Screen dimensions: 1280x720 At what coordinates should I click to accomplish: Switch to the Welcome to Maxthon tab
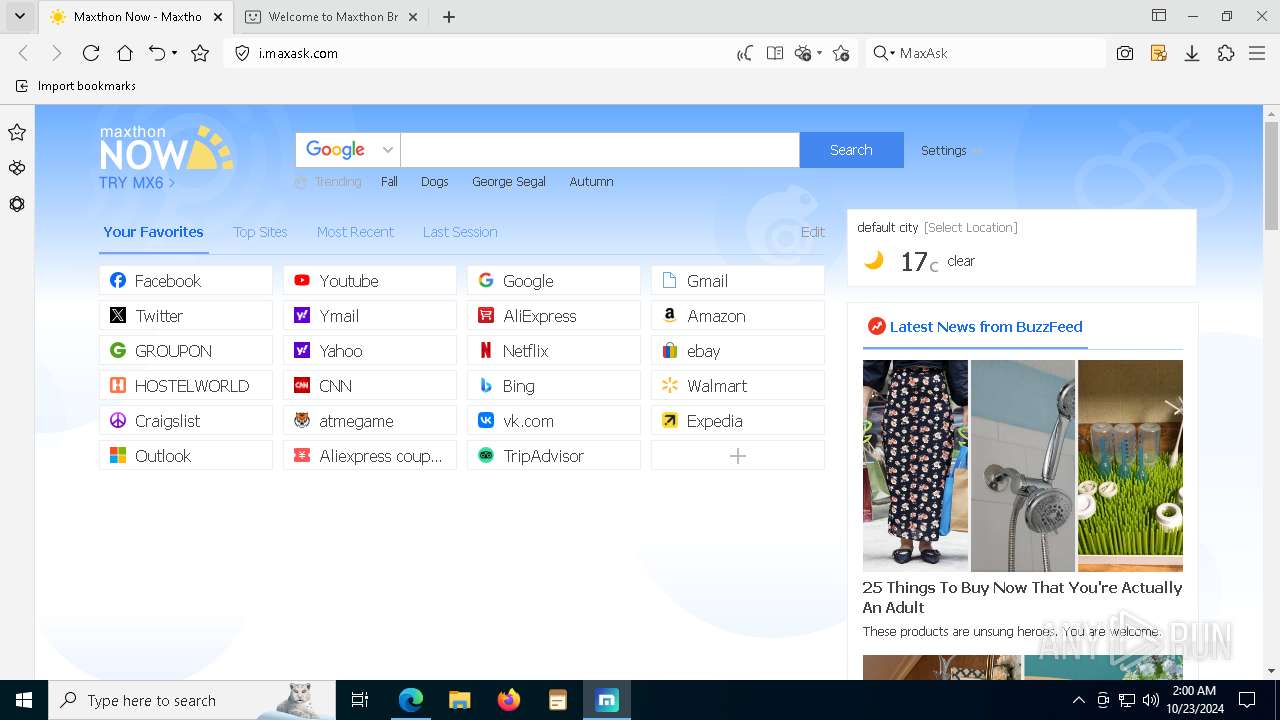tap(333, 16)
